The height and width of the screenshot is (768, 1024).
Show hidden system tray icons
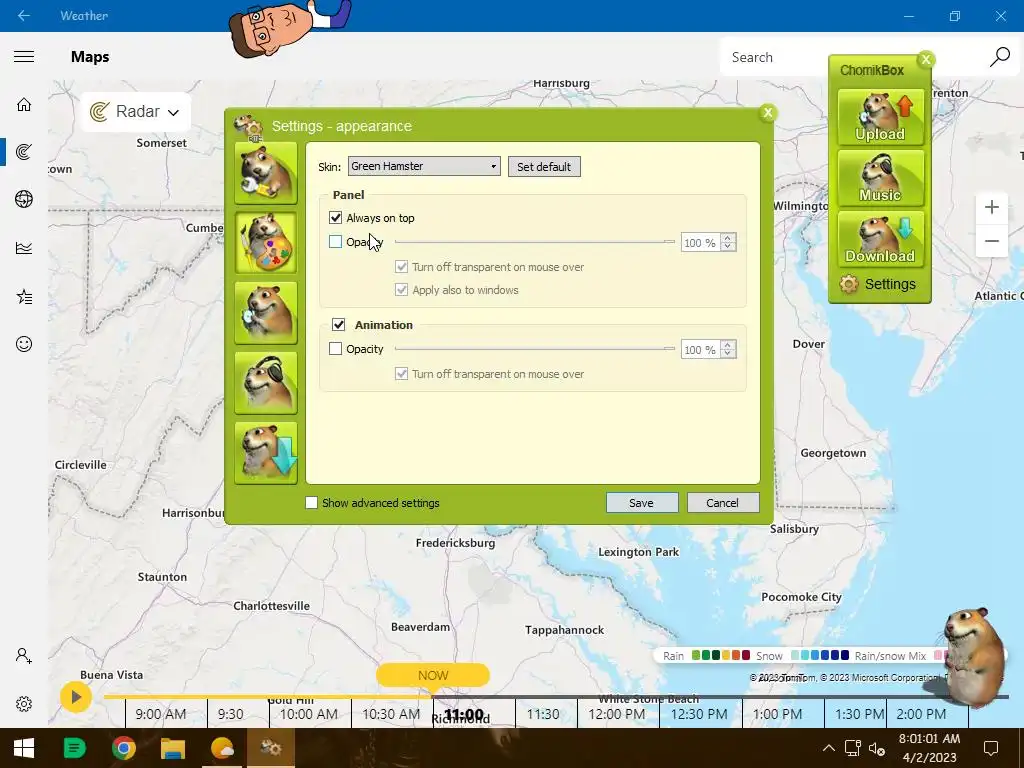[829, 748]
